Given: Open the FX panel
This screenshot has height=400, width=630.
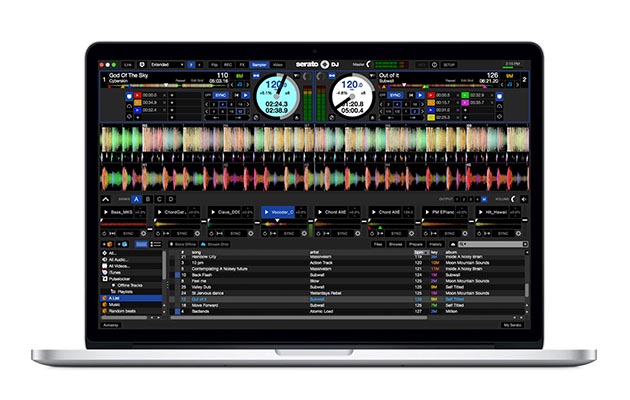Looking at the screenshot, I should click(x=240, y=63).
